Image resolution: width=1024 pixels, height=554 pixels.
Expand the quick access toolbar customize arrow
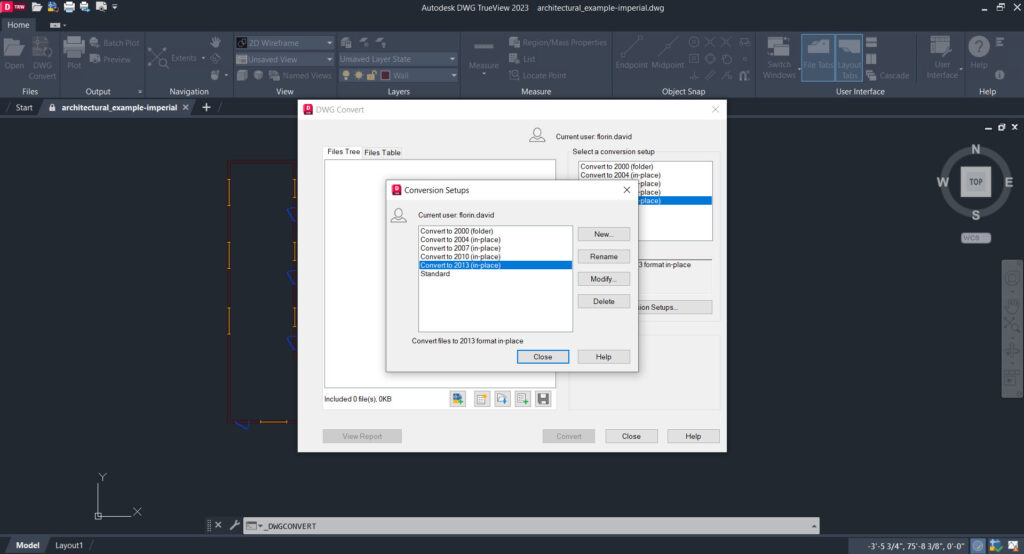click(115, 7)
